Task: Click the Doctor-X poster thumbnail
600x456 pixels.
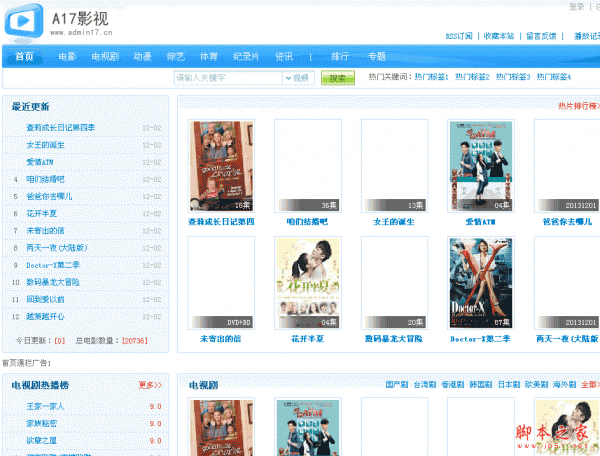Action: (481, 283)
